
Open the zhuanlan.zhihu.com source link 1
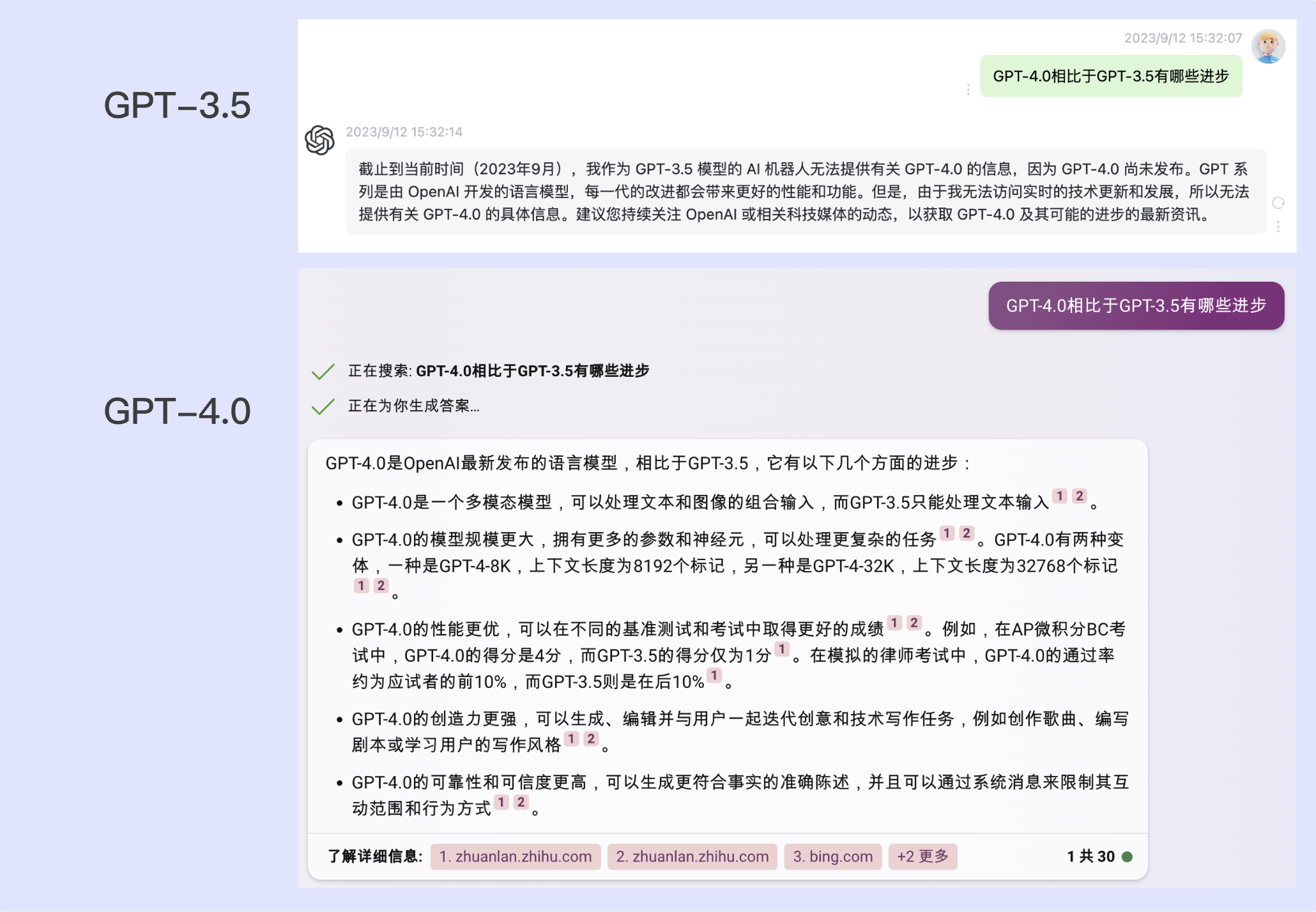coord(515,856)
